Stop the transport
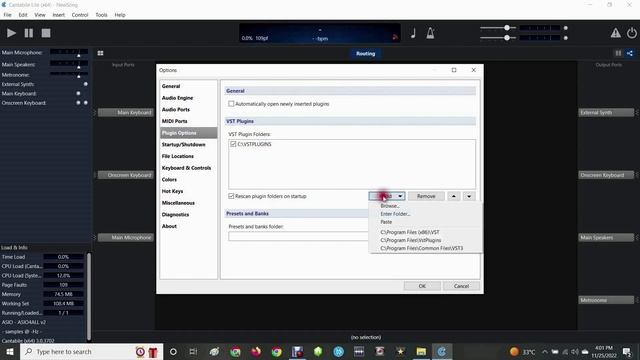Screen dimensions: 640x360 (x=46, y=33)
